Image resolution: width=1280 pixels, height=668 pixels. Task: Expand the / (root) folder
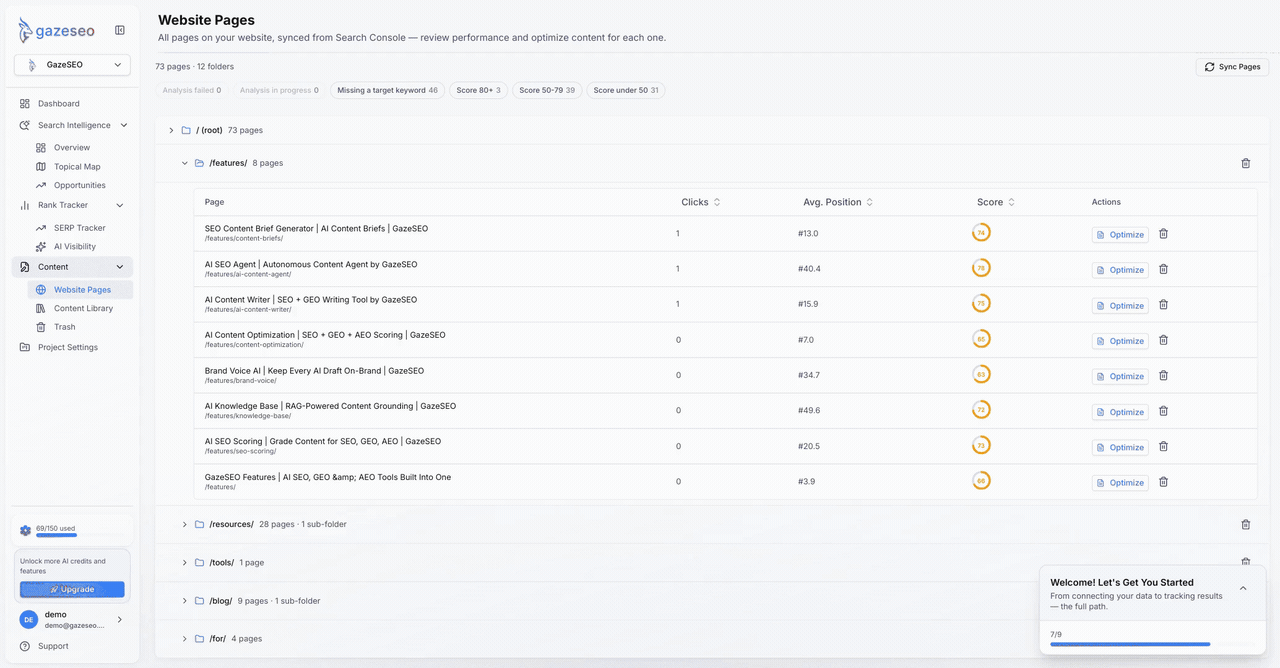pyautogui.click(x=172, y=131)
